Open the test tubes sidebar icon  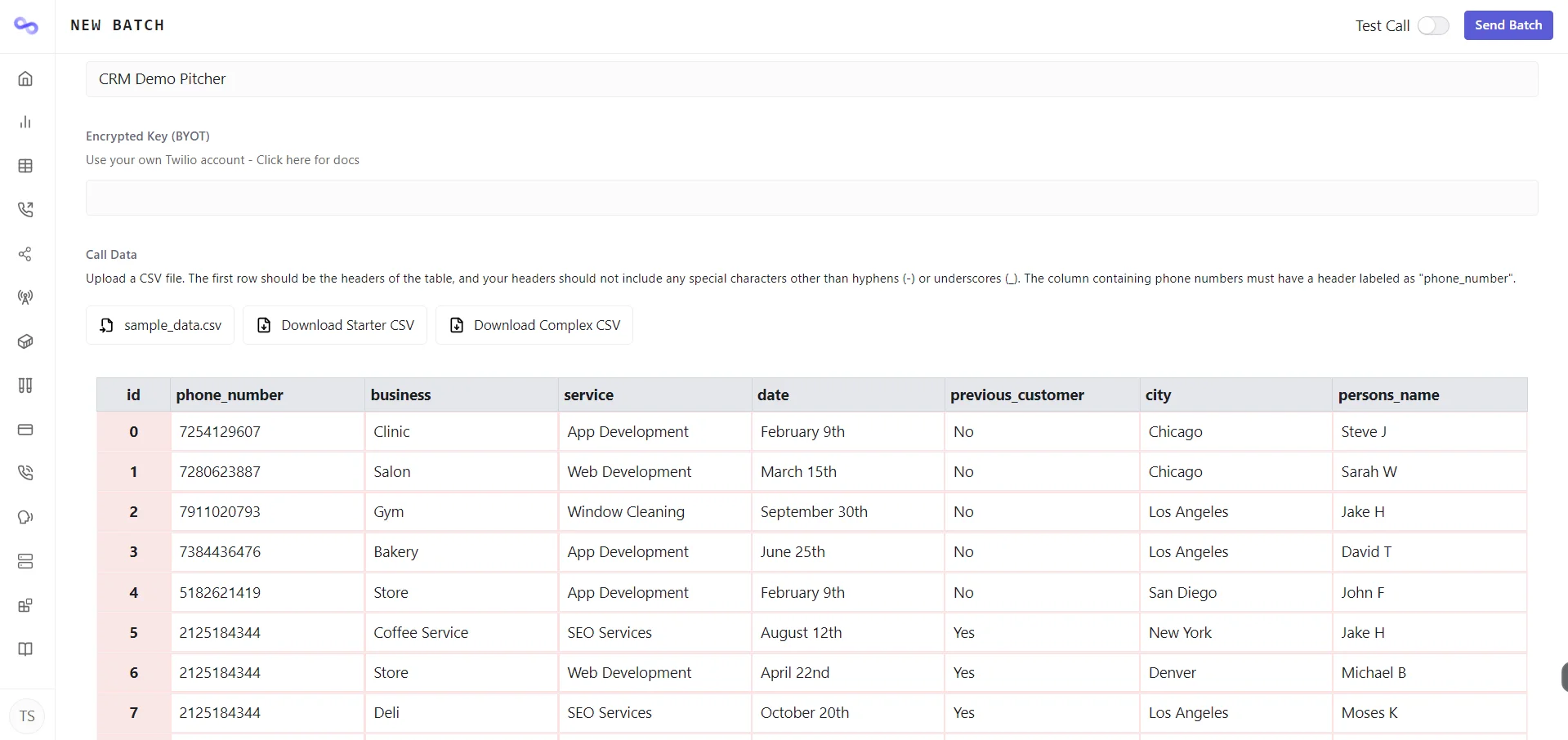click(x=25, y=386)
